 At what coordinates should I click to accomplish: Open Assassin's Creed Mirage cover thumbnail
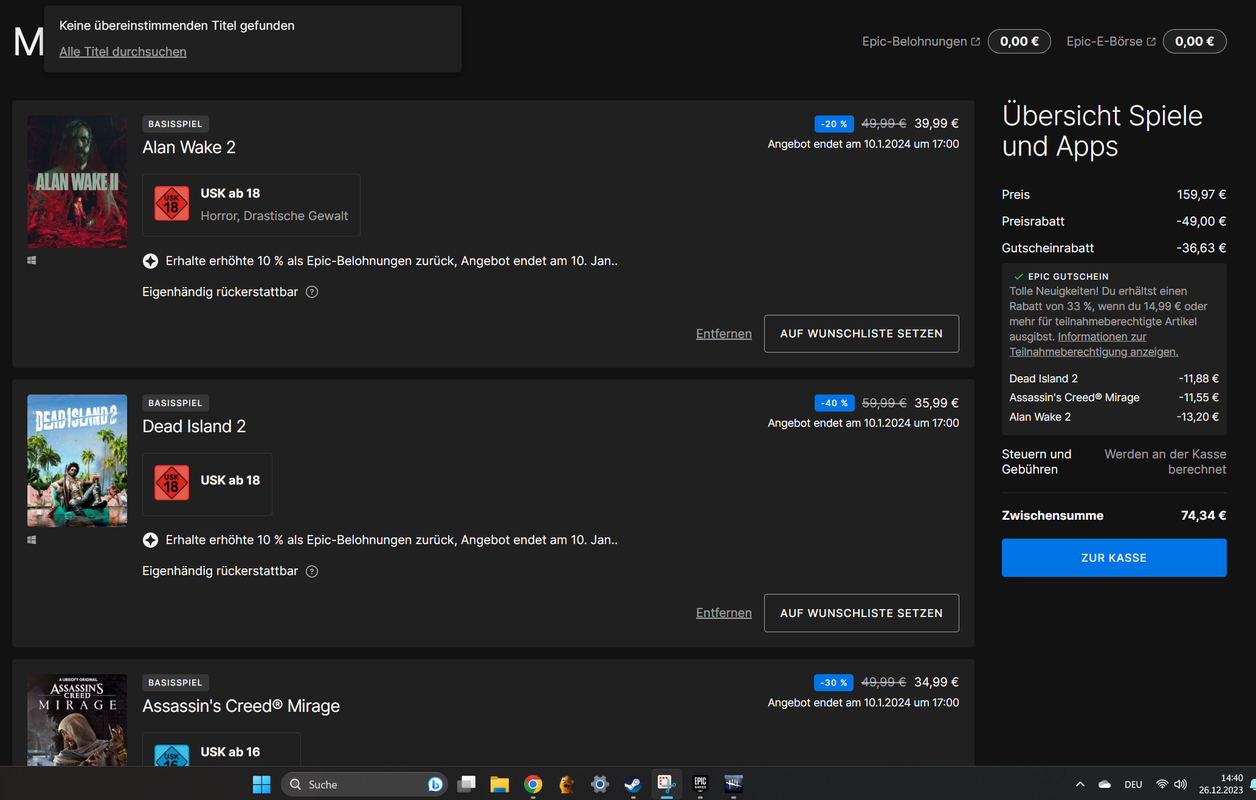[x=77, y=720]
